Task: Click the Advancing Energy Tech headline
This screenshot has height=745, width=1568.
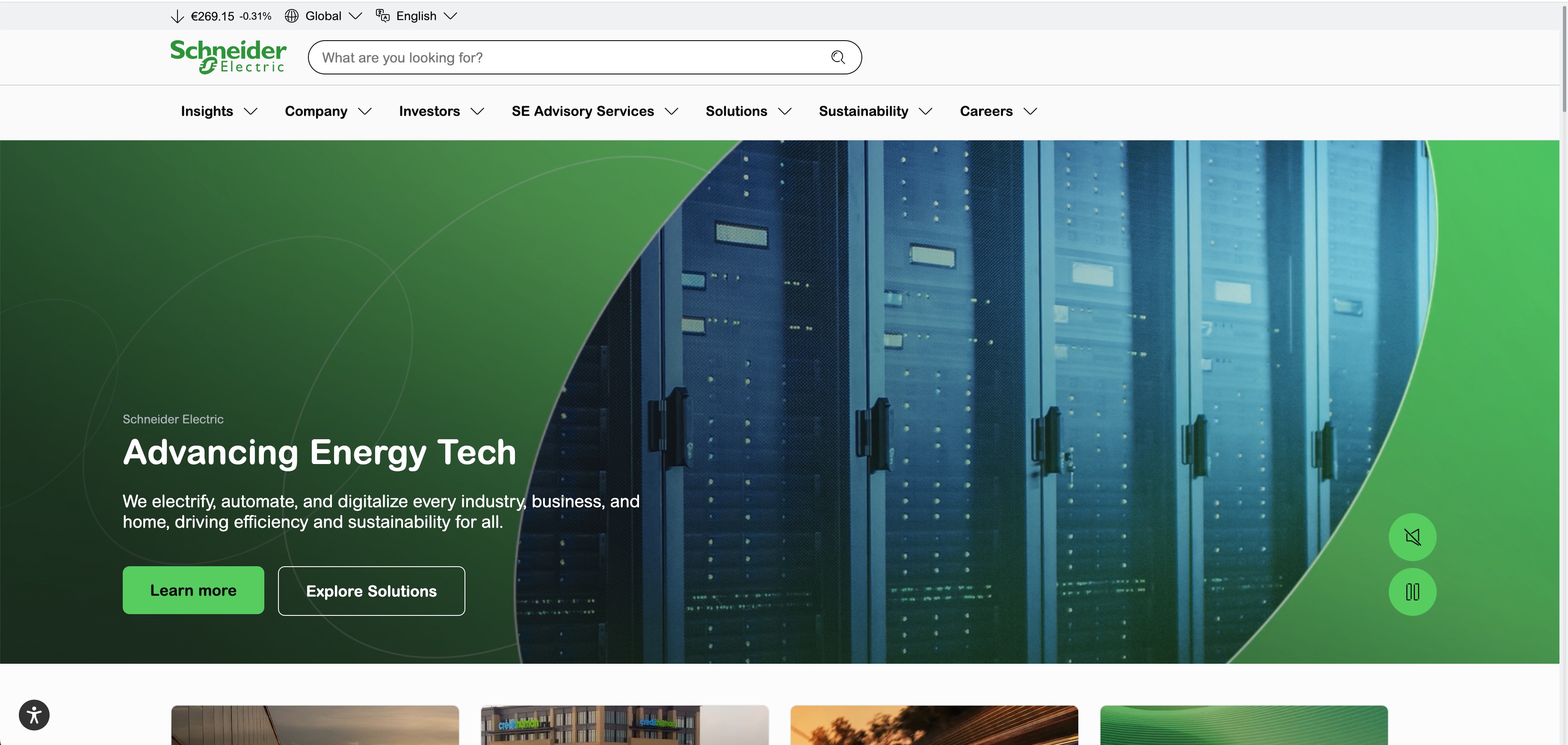Action: (320, 453)
